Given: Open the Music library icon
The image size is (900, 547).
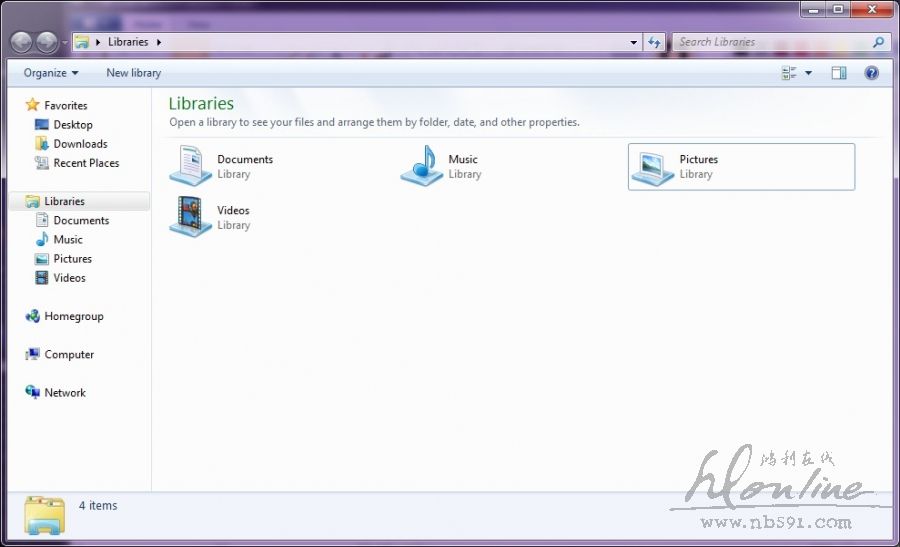Looking at the screenshot, I should (421, 166).
